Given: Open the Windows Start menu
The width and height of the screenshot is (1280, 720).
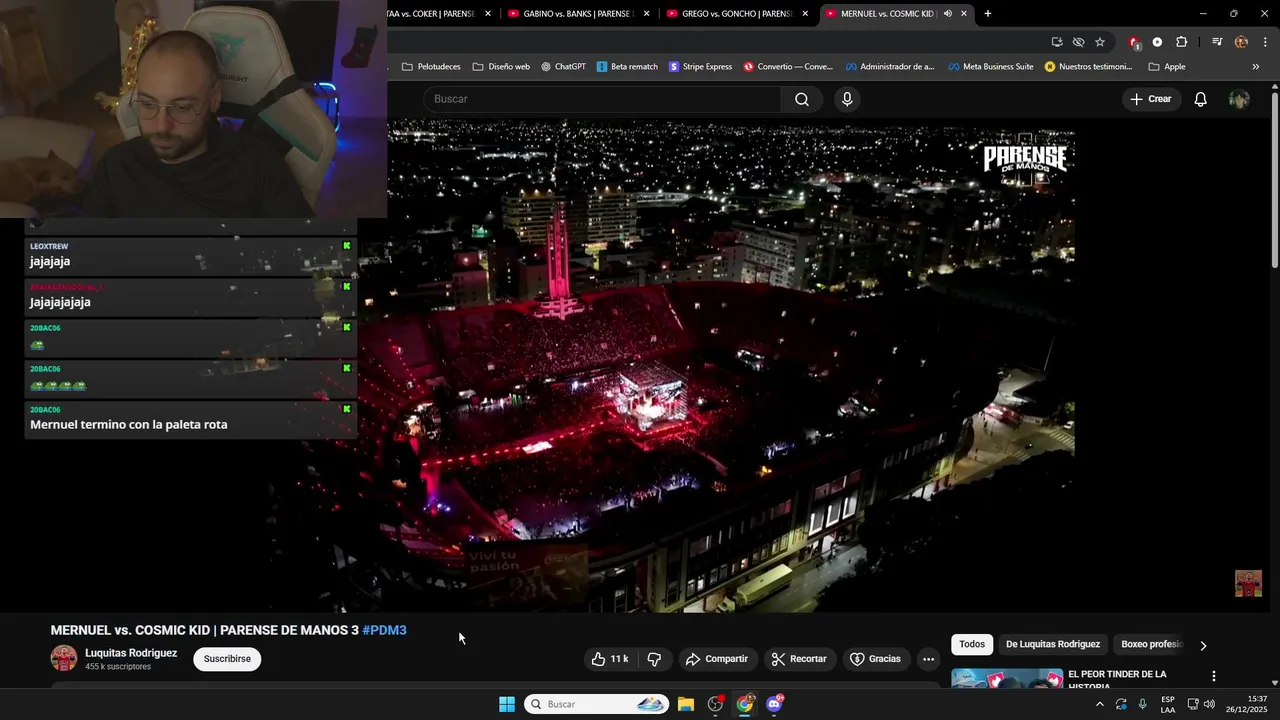Looking at the screenshot, I should [x=507, y=704].
